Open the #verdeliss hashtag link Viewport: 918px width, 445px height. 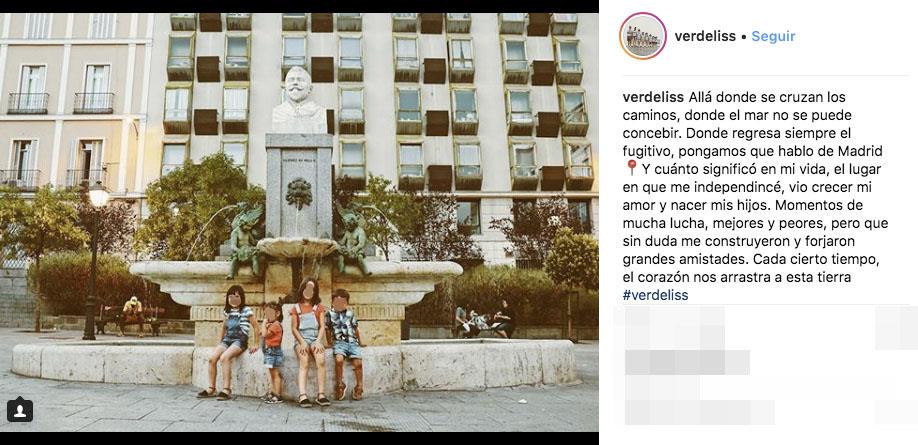[655, 295]
